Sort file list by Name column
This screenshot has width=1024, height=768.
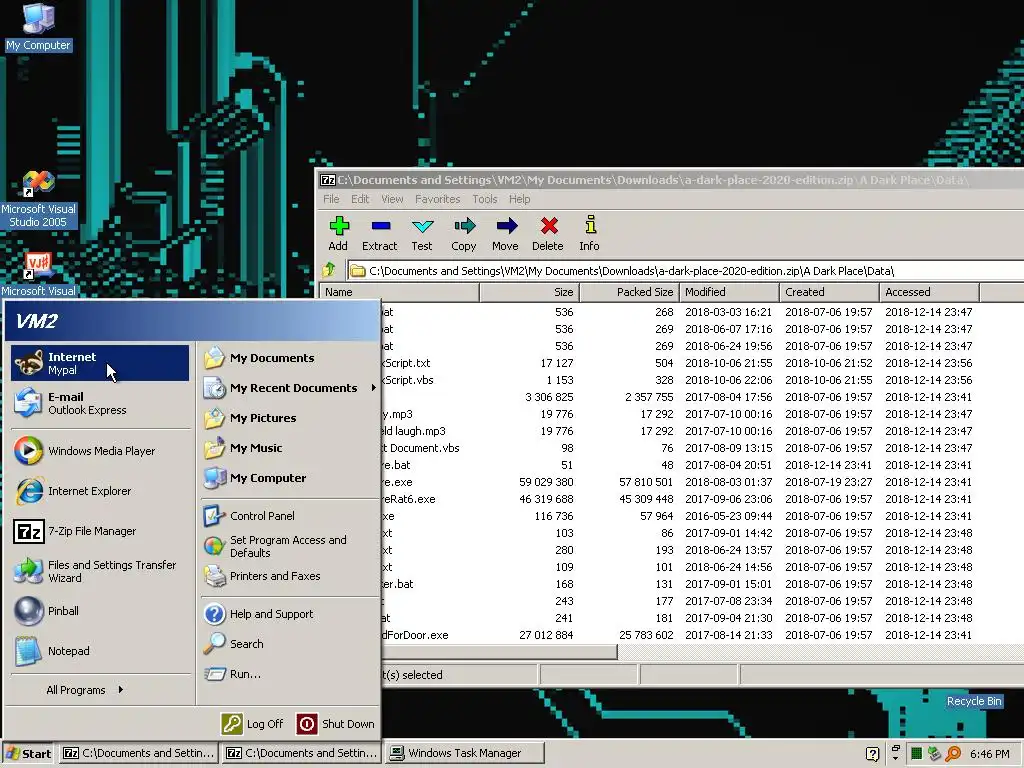(x=399, y=293)
